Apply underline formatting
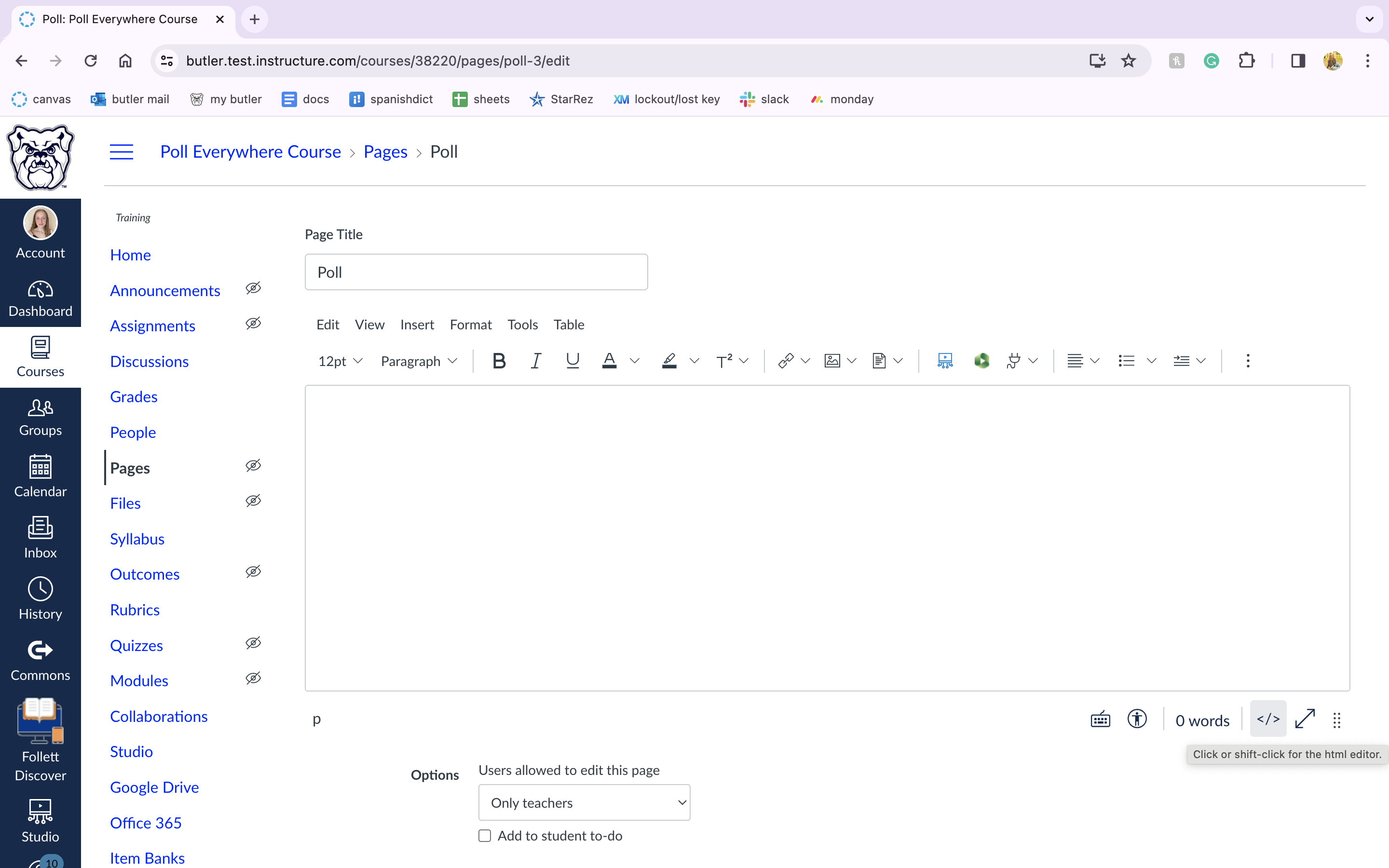Screen dimensions: 1389x868 click(572, 361)
